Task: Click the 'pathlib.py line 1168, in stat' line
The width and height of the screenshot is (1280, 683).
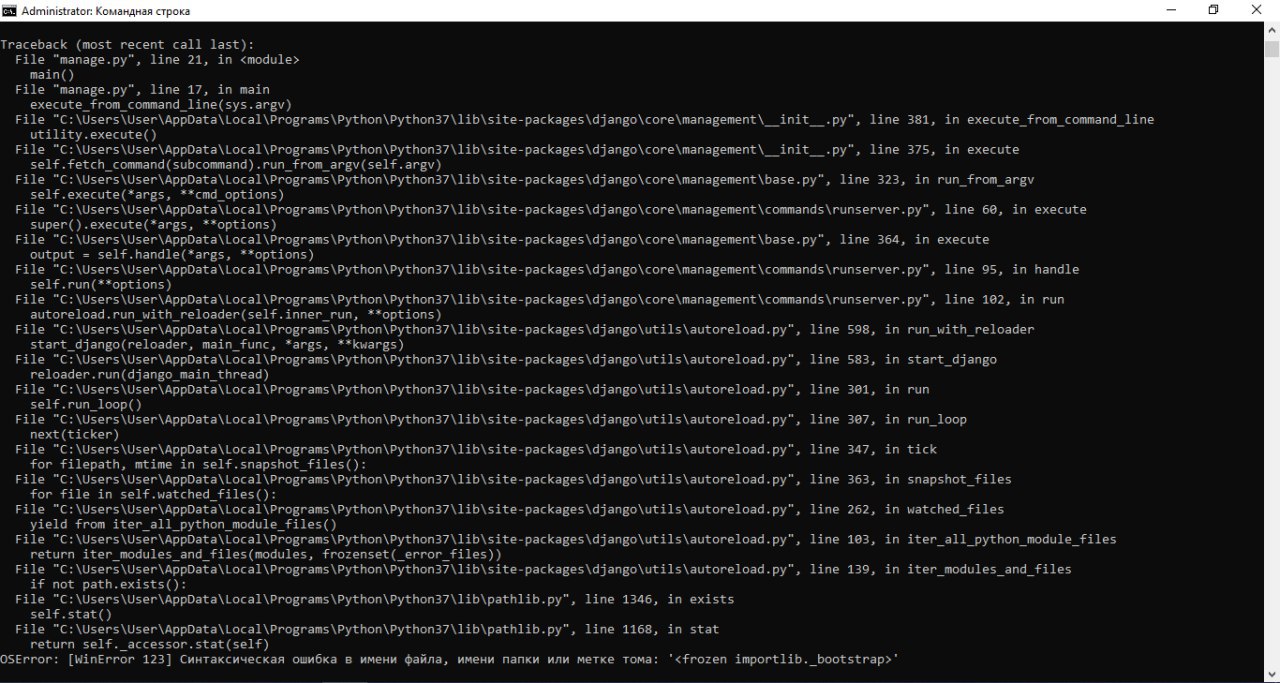Action: [367, 630]
